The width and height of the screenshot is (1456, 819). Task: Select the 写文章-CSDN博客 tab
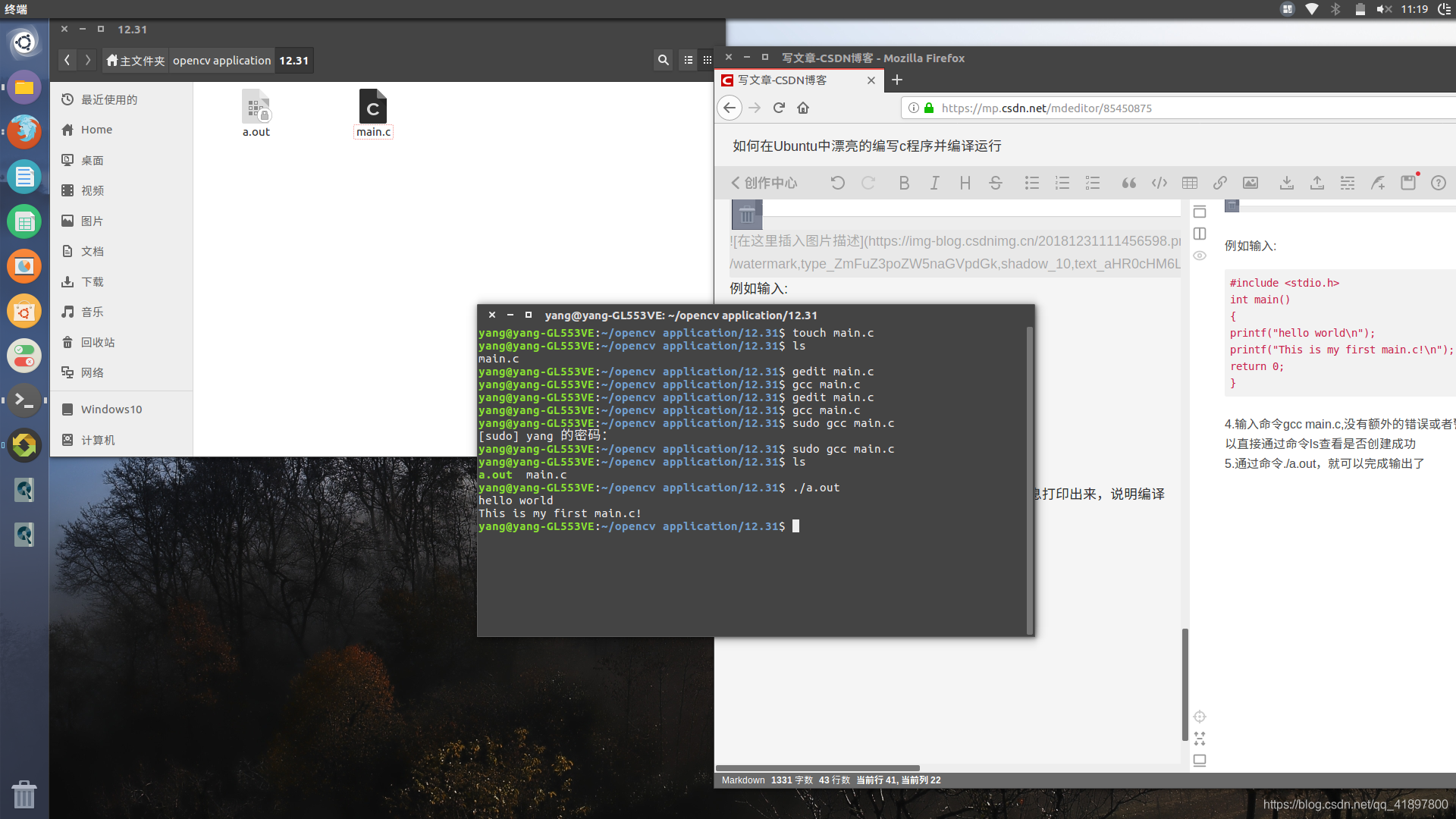[799, 80]
